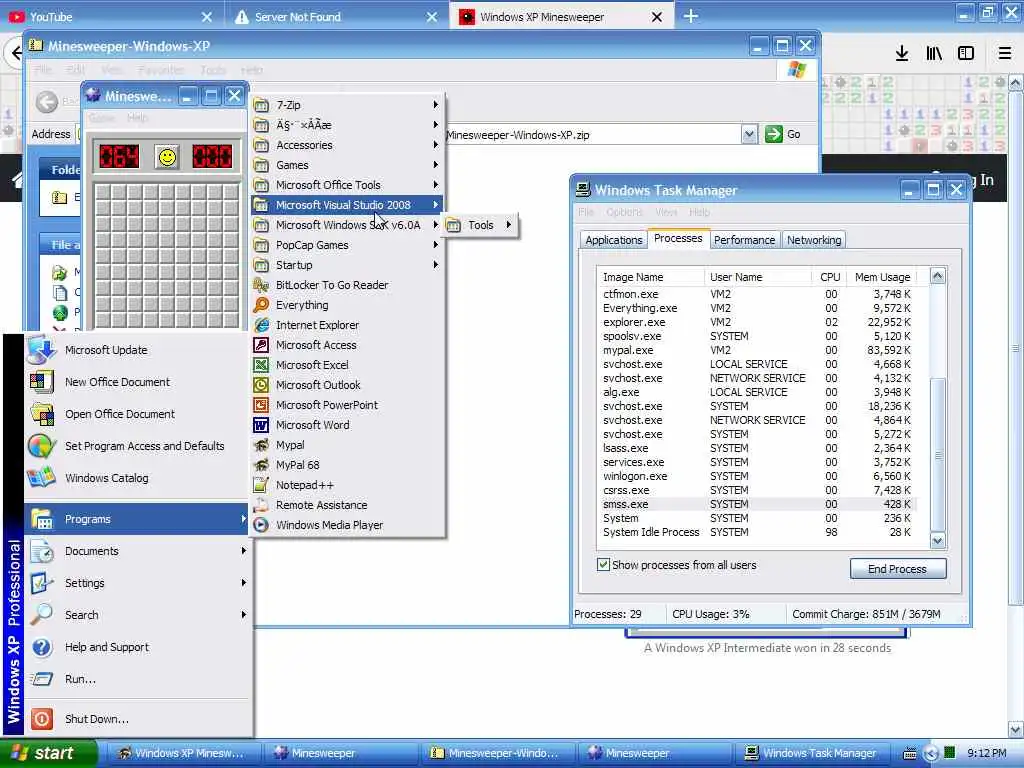
Task: Click the Accessories folder icon
Action: coord(261,145)
